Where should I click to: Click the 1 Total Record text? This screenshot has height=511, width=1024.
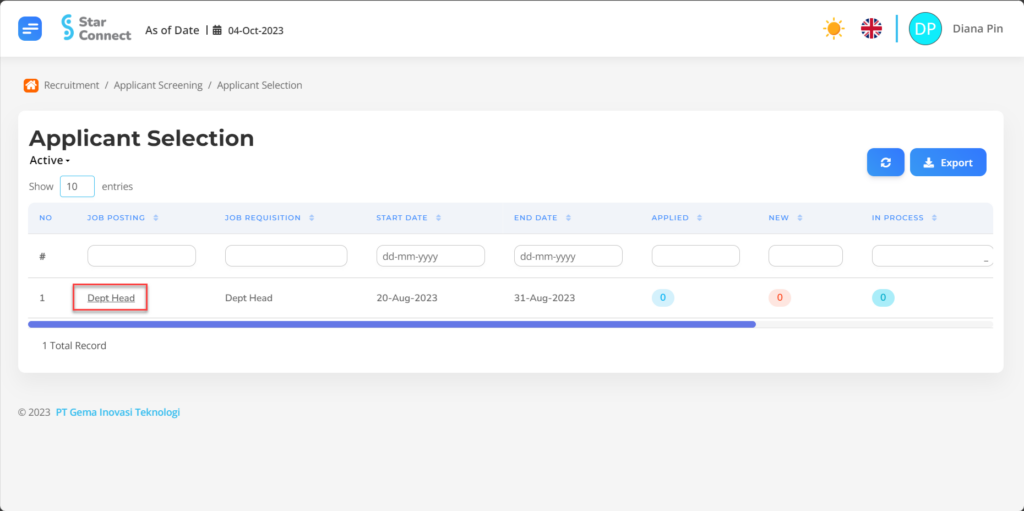pos(74,346)
